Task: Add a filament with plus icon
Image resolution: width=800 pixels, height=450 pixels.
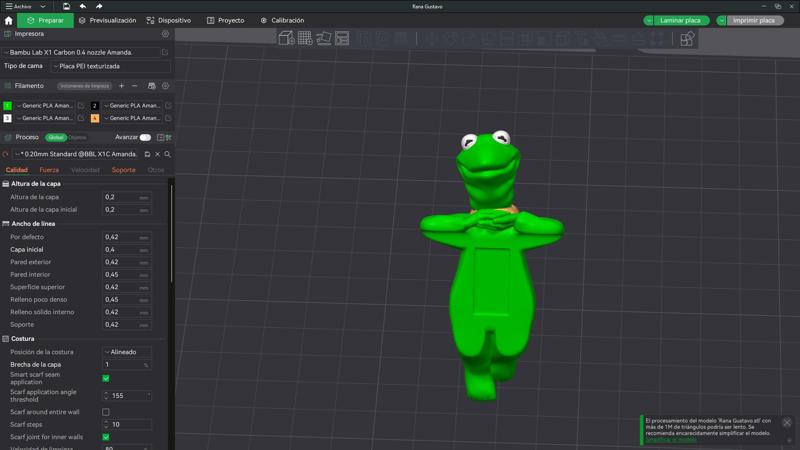Action: (x=121, y=86)
